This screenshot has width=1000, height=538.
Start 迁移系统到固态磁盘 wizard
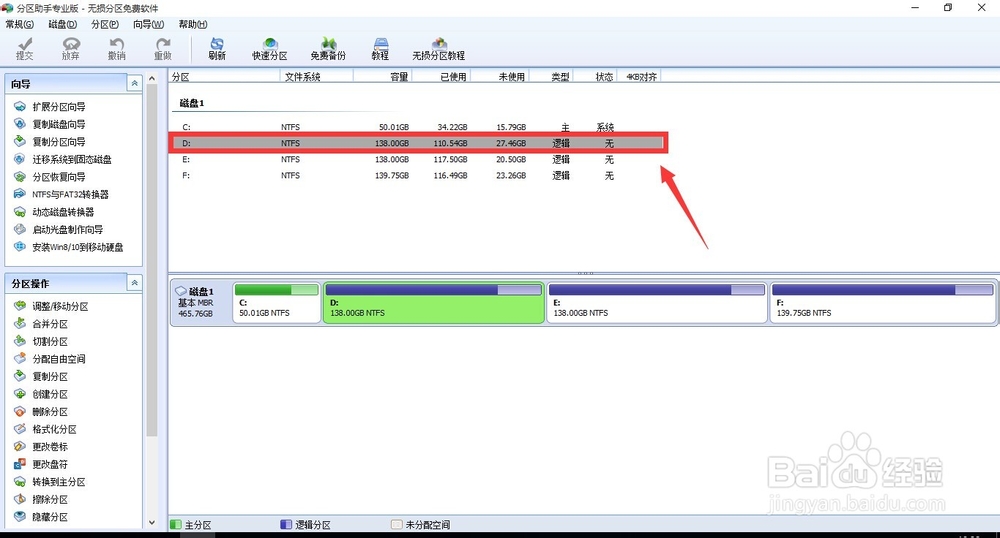[x=63, y=159]
